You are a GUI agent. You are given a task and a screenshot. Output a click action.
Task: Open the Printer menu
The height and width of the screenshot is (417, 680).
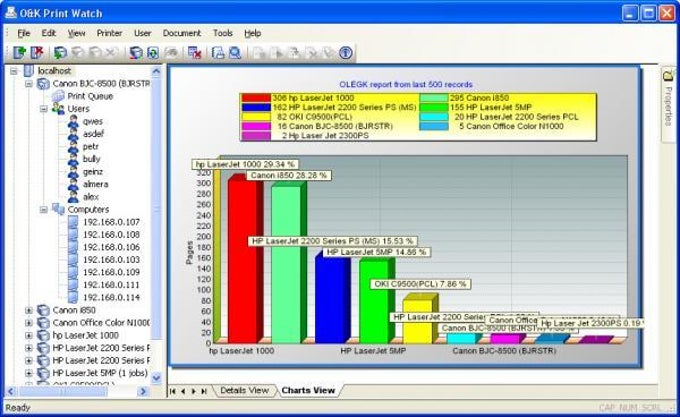tap(109, 33)
